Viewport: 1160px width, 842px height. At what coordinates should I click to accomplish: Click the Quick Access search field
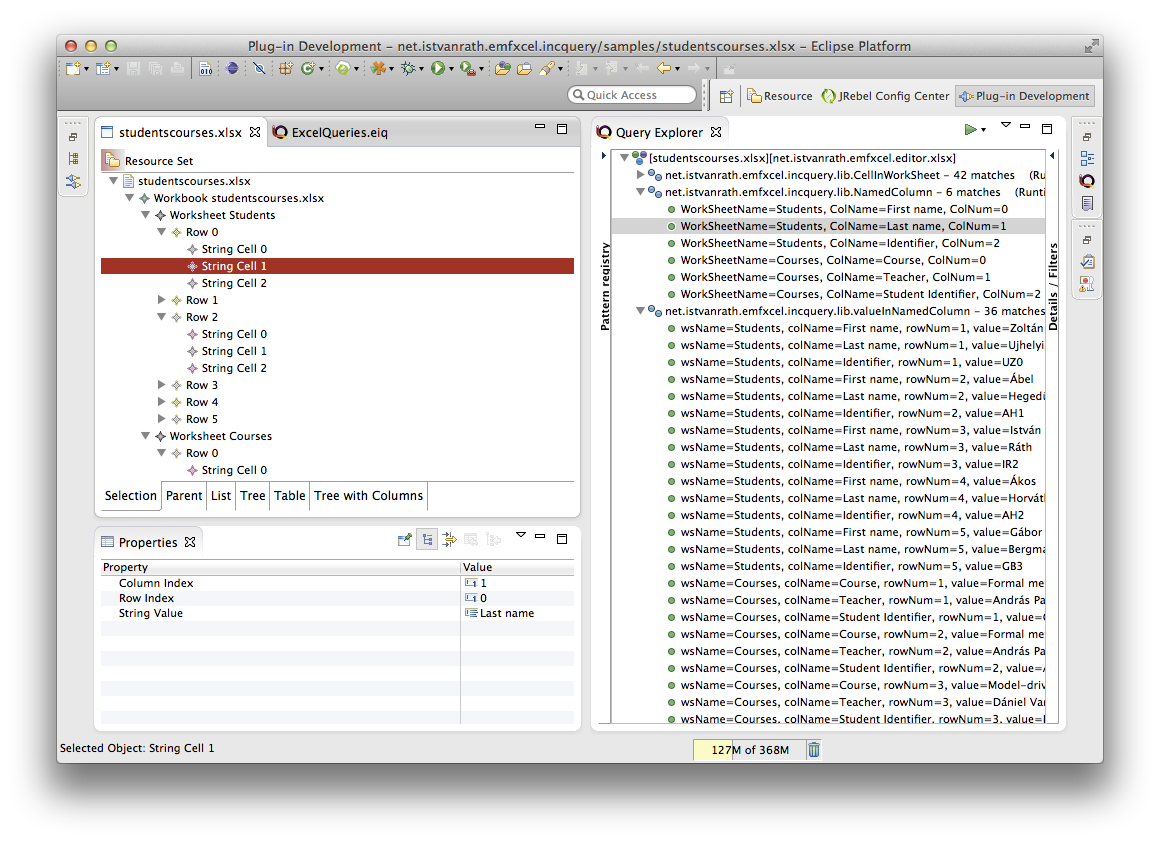tap(633, 95)
